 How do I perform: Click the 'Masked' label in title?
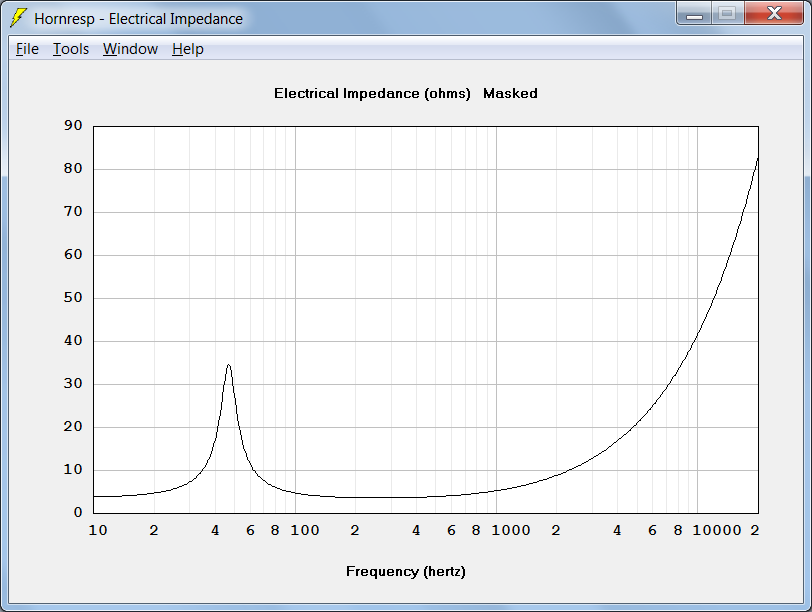[x=510, y=94]
